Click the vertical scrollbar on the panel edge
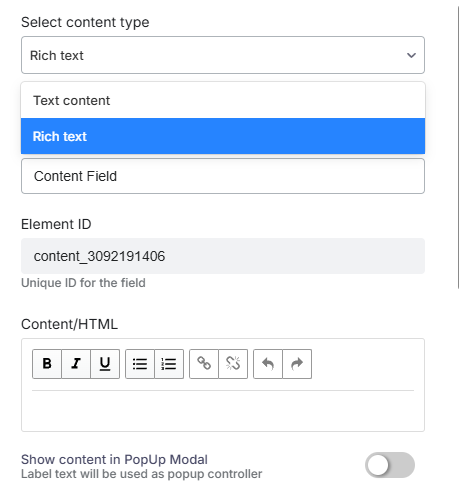 coord(458,147)
